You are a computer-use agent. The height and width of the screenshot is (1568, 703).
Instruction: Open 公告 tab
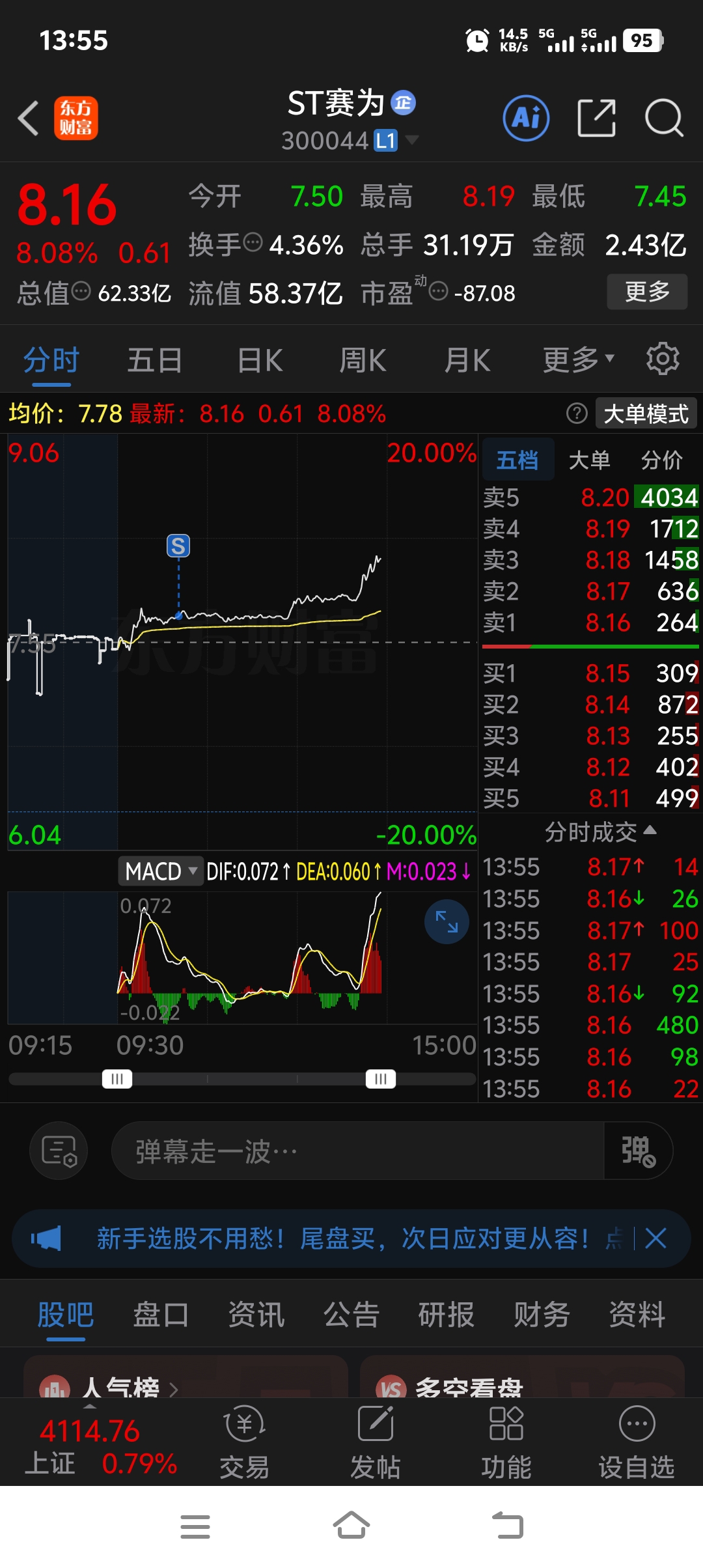coord(351,1314)
